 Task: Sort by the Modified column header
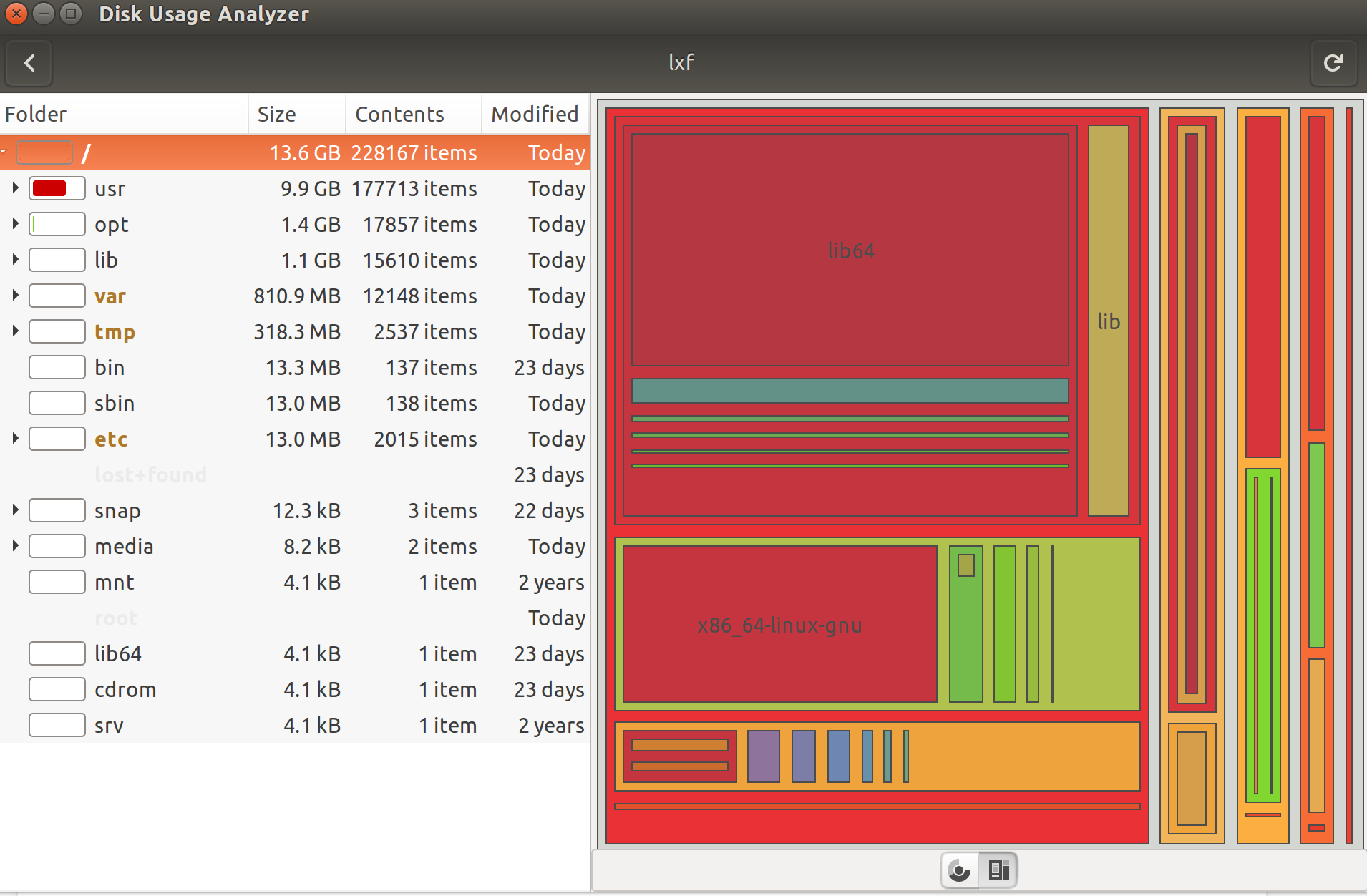coord(535,114)
